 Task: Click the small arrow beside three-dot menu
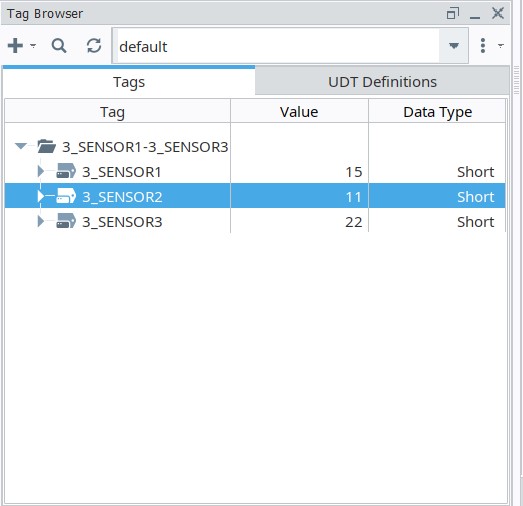point(500,46)
